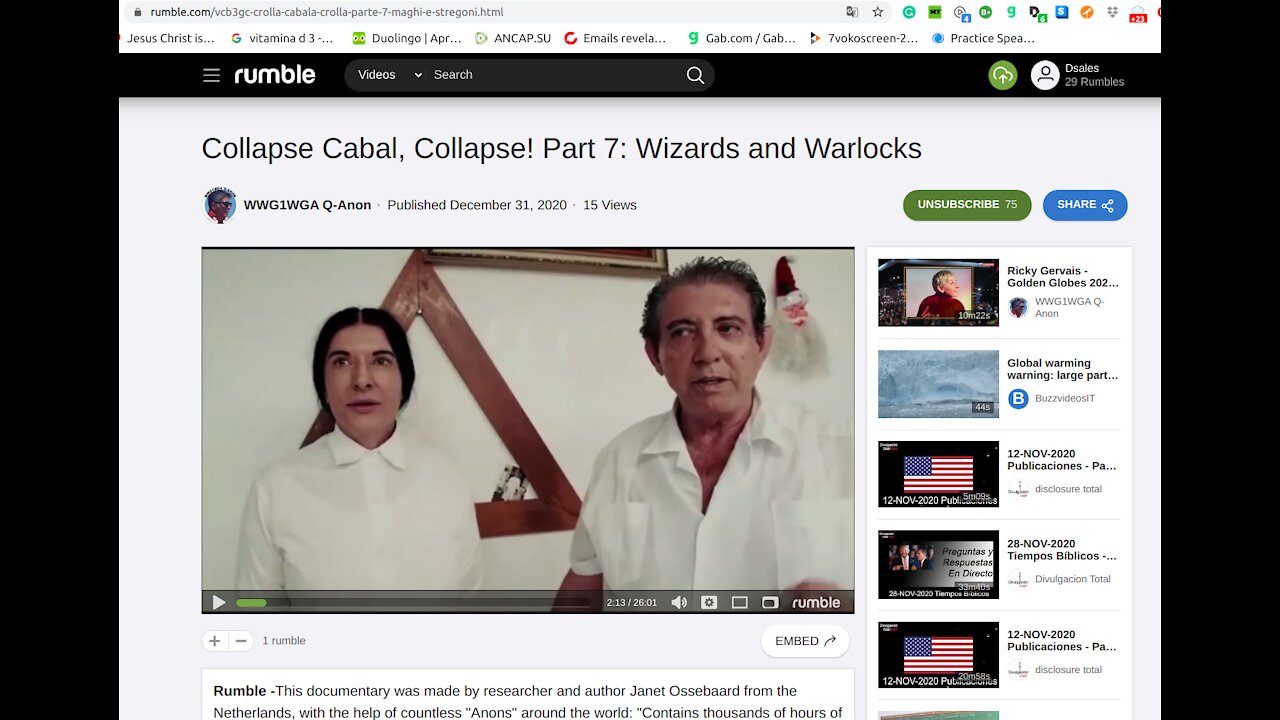Go to the Rumble home logo
Image resolution: width=1280 pixels, height=720 pixels.
(x=275, y=75)
